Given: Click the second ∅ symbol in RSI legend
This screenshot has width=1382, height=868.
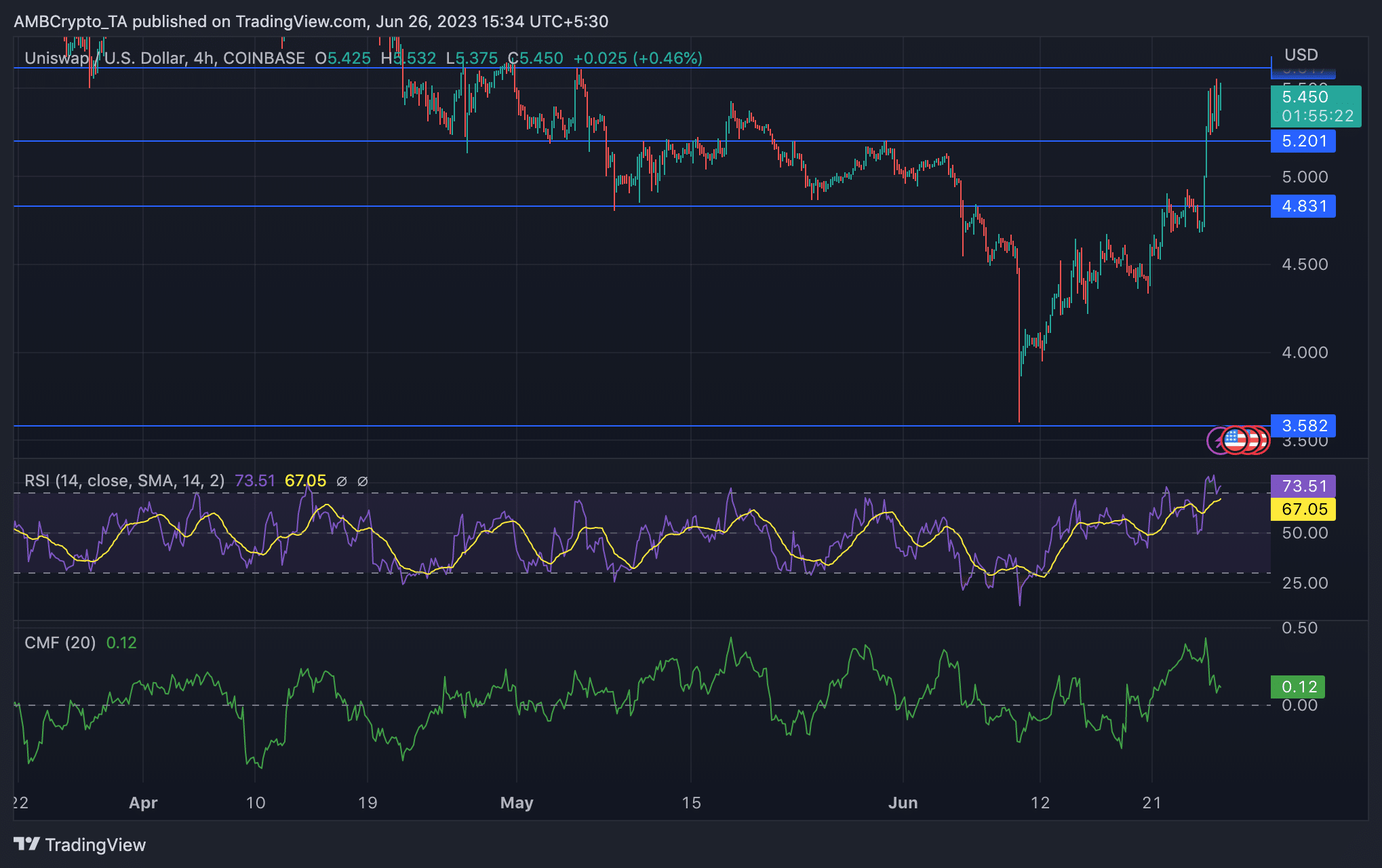Looking at the screenshot, I should [x=363, y=481].
